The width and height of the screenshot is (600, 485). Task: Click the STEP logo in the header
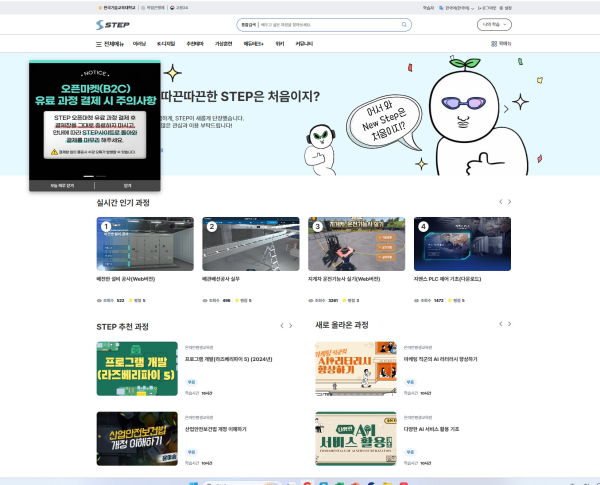coord(112,25)
